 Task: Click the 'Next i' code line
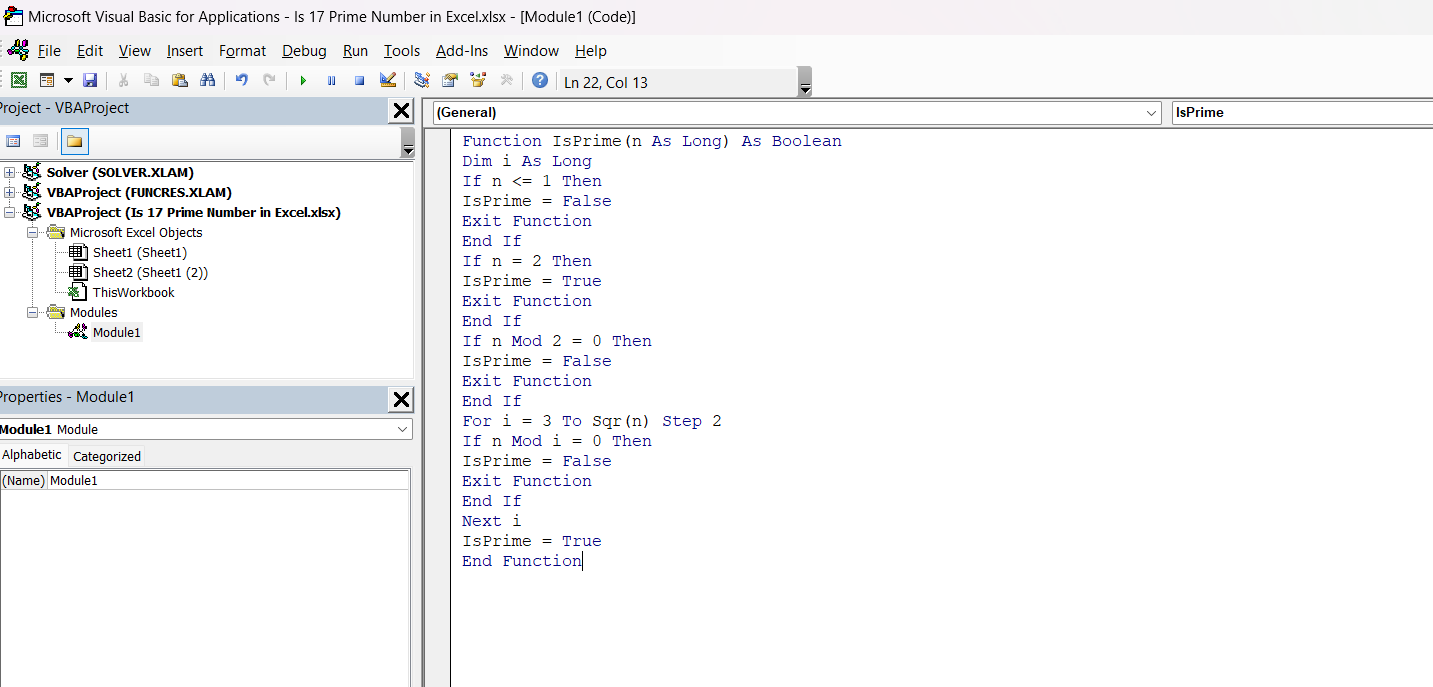tap(491, 521)
